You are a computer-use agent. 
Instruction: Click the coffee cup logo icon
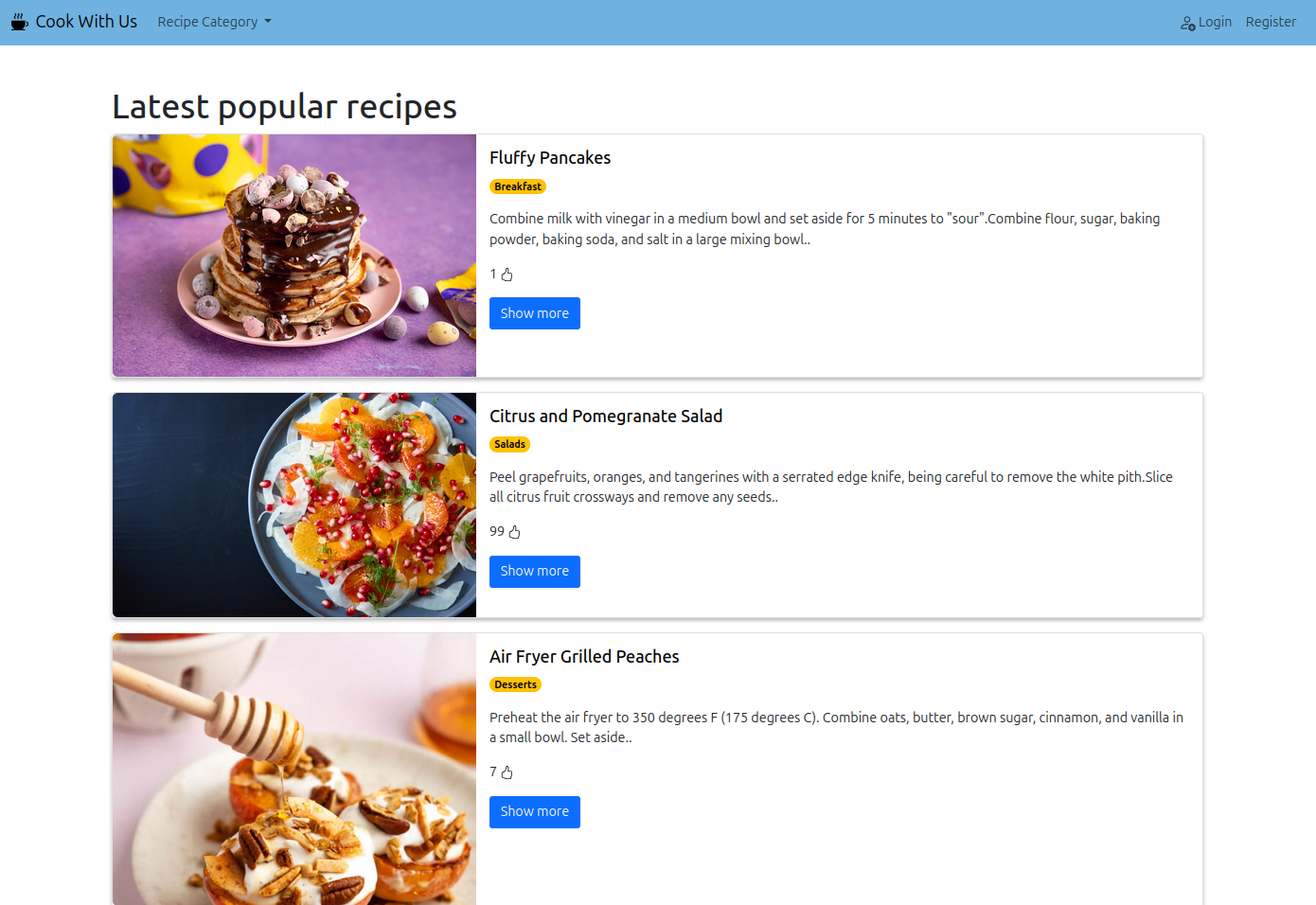point(19,22)
